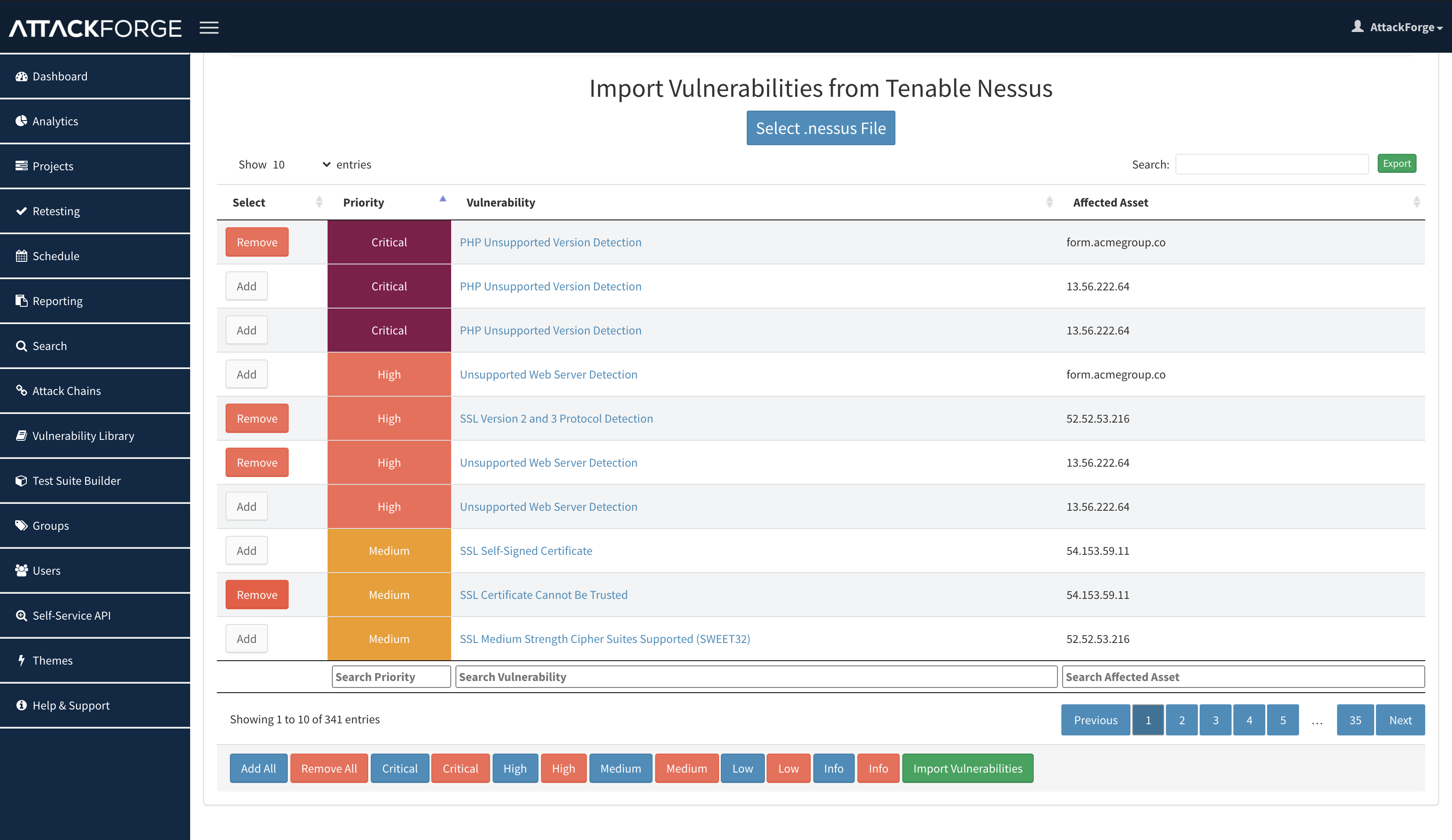Viewport: 1452px width, 840px height.
Task: Click the Retesting checkmark icon
Action: 21,211
